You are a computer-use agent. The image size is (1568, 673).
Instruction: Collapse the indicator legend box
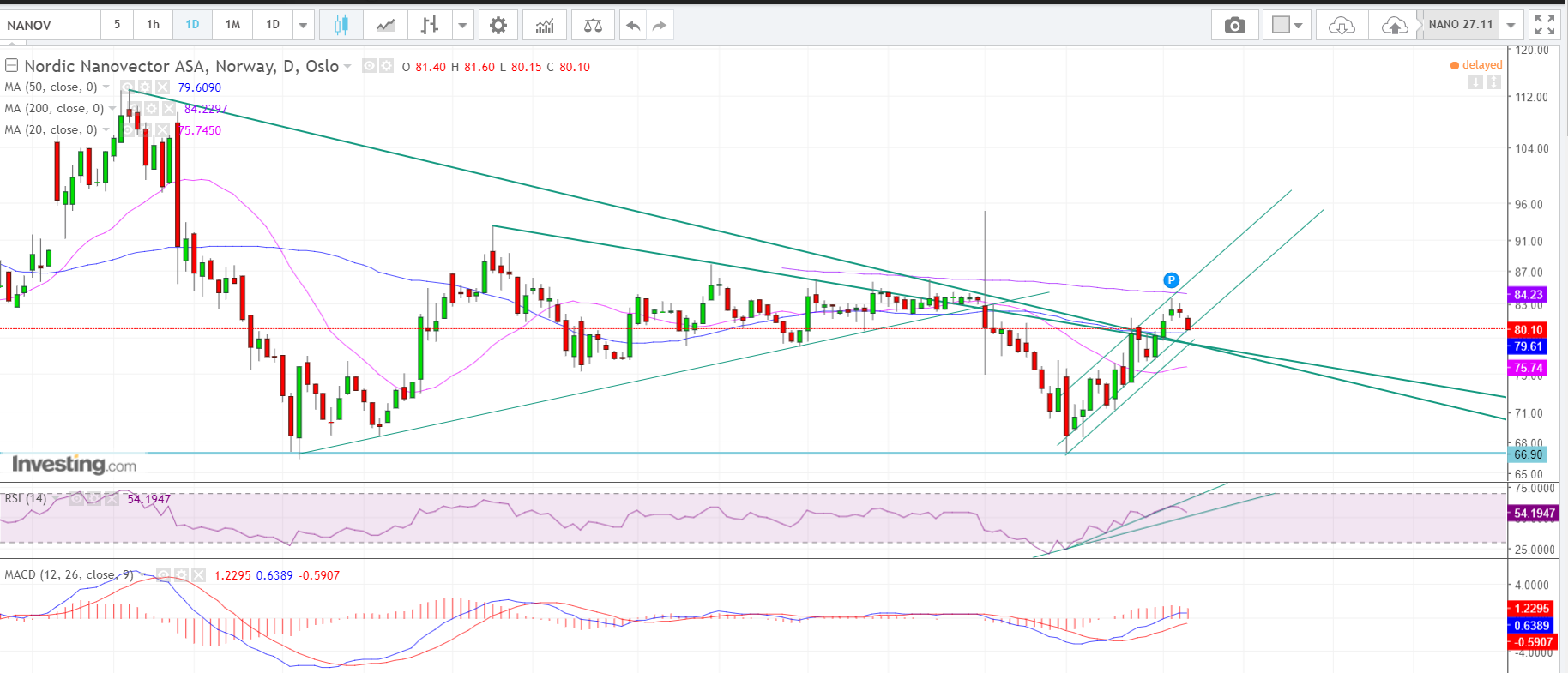click(x=11, y=65)
